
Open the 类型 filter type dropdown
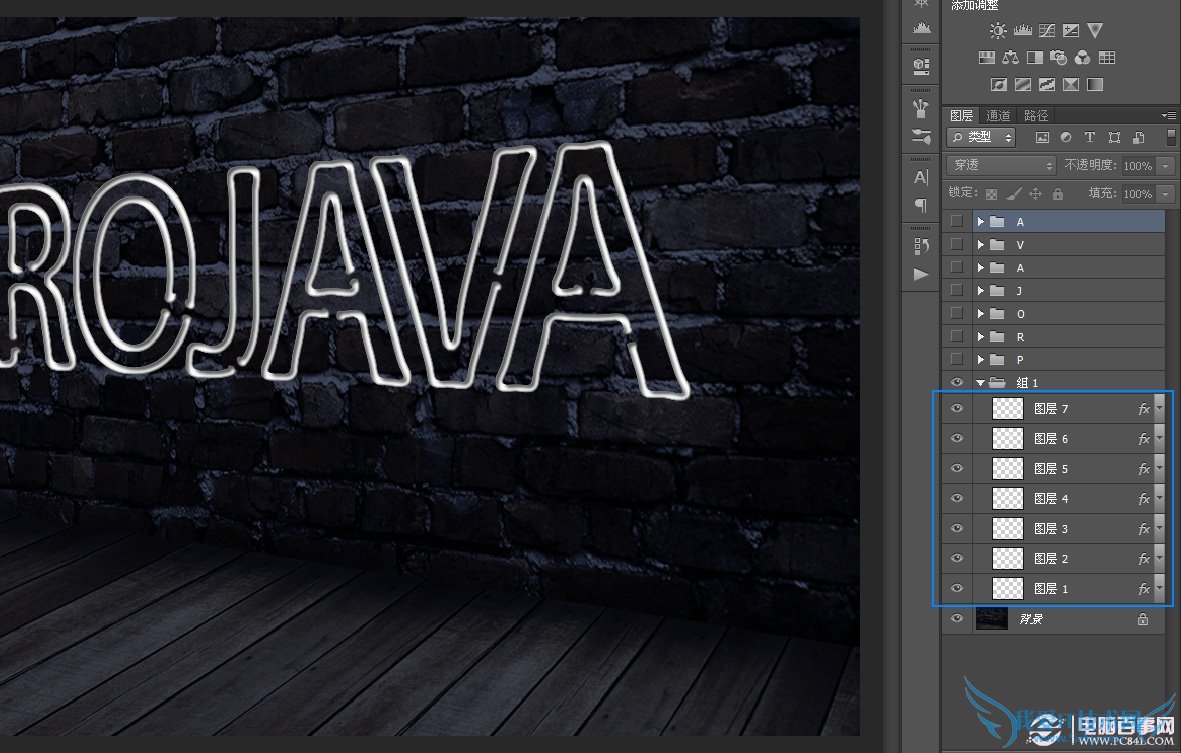981,137
